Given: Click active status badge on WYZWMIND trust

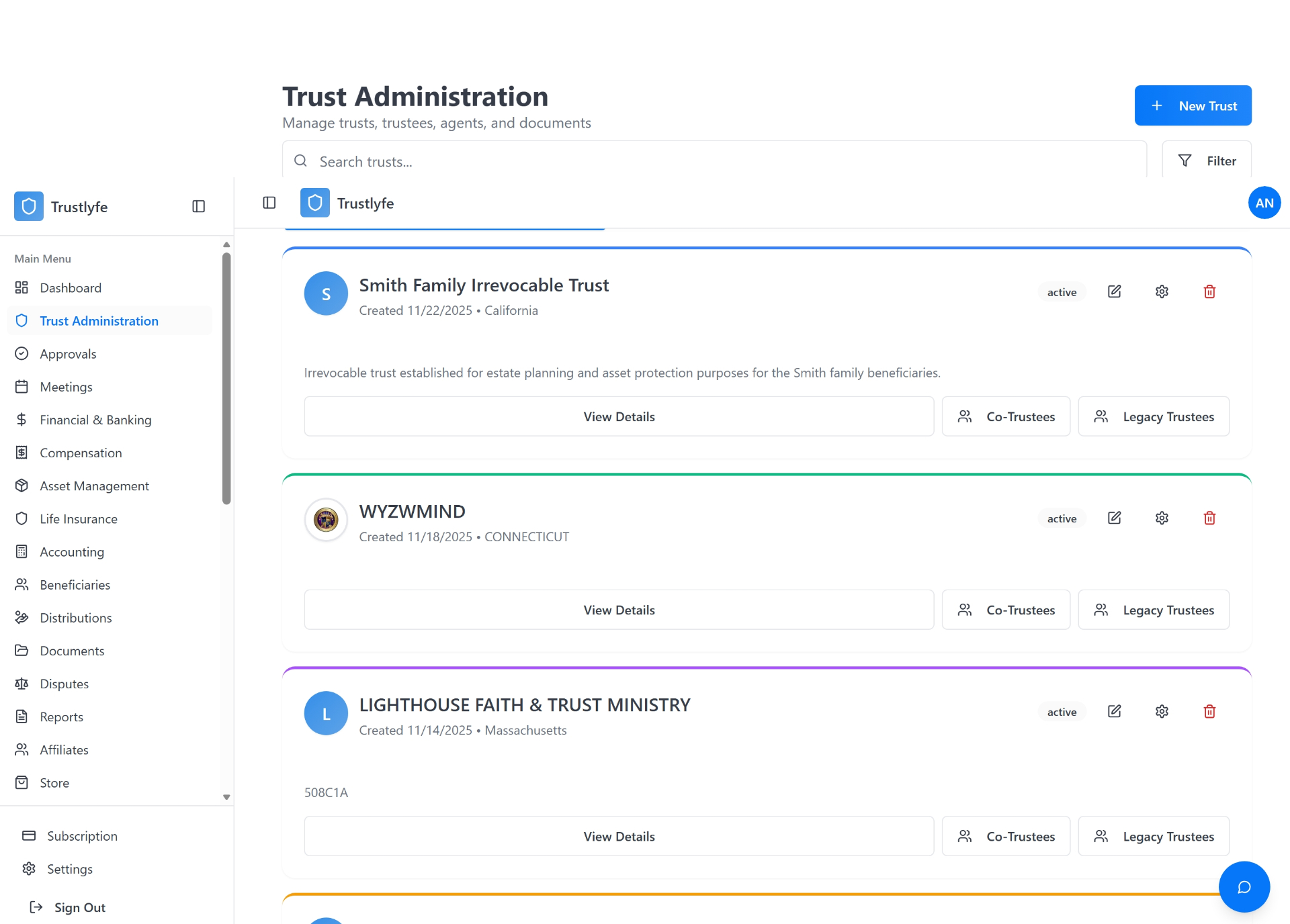Looking at the screenshot, I should [x=1062, y=518].
